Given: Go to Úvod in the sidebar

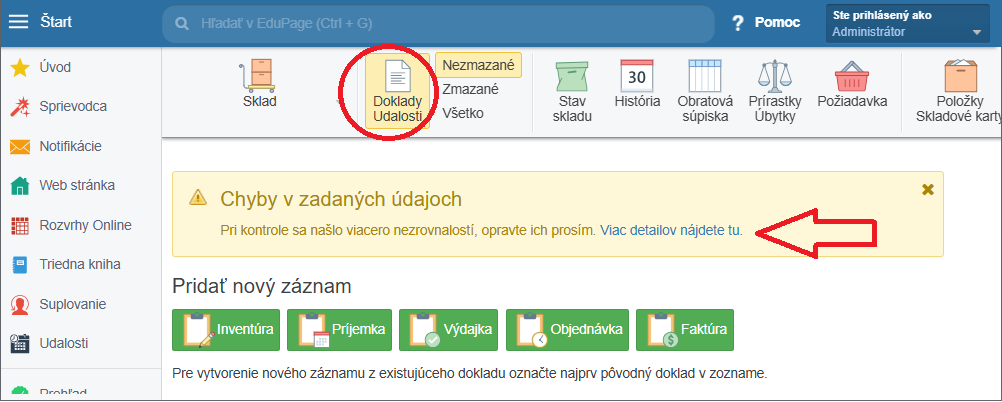Looking at the screenshot, I should (55, 67).
